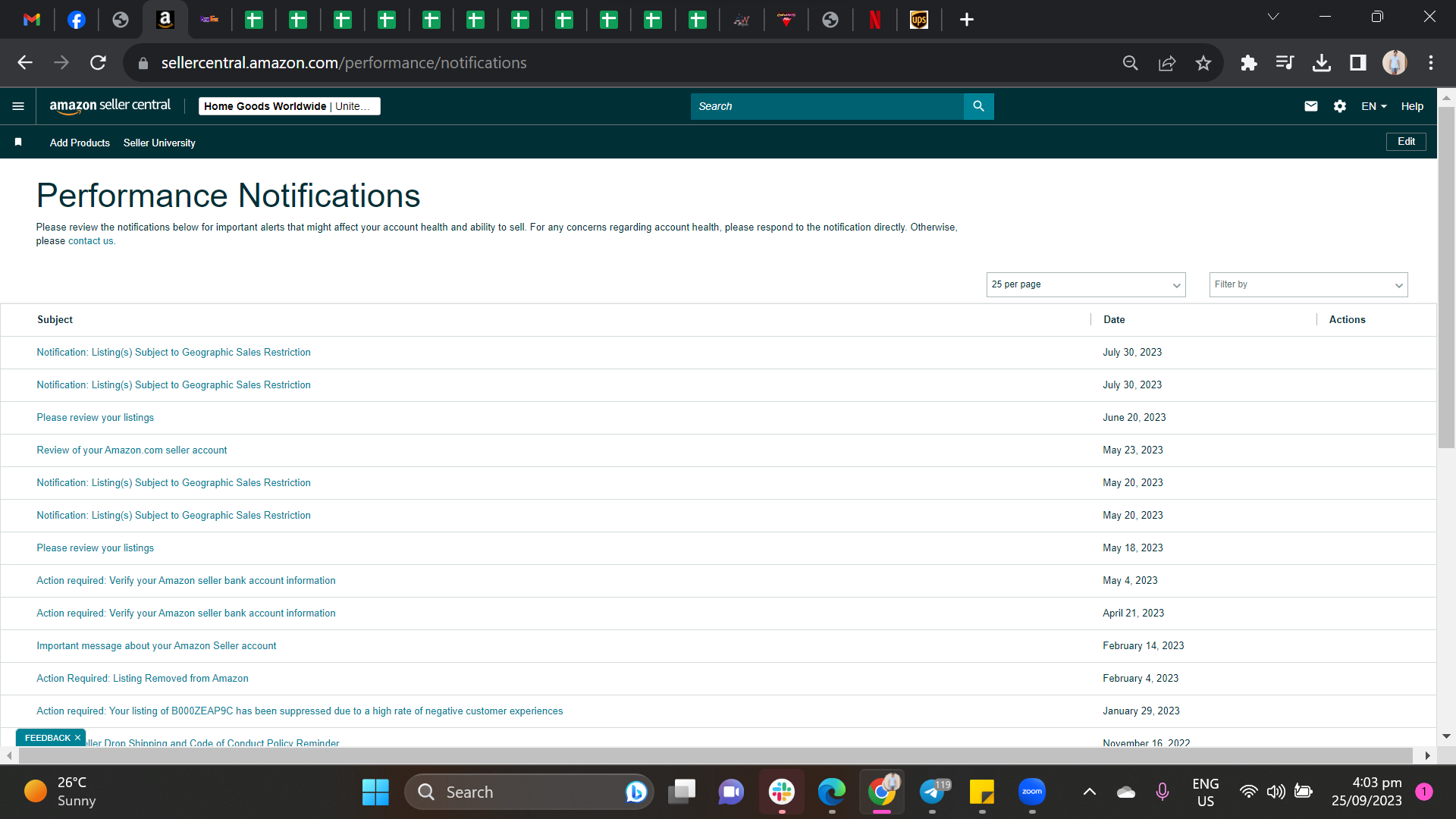
Task: Open the settings gear icon
Action: coord(1340,106)
